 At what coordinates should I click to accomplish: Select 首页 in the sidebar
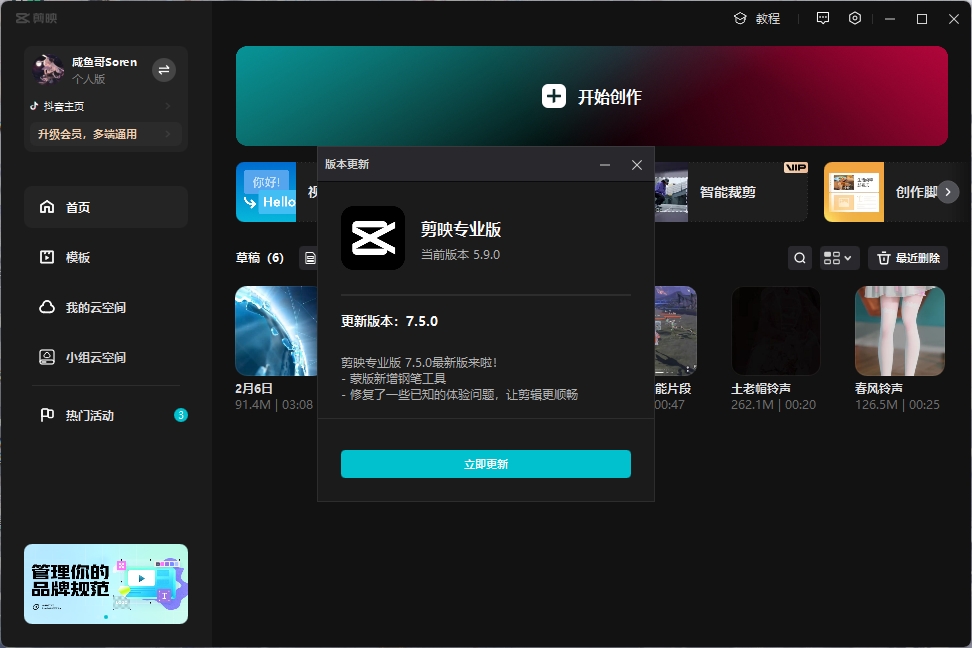[105, 207]
